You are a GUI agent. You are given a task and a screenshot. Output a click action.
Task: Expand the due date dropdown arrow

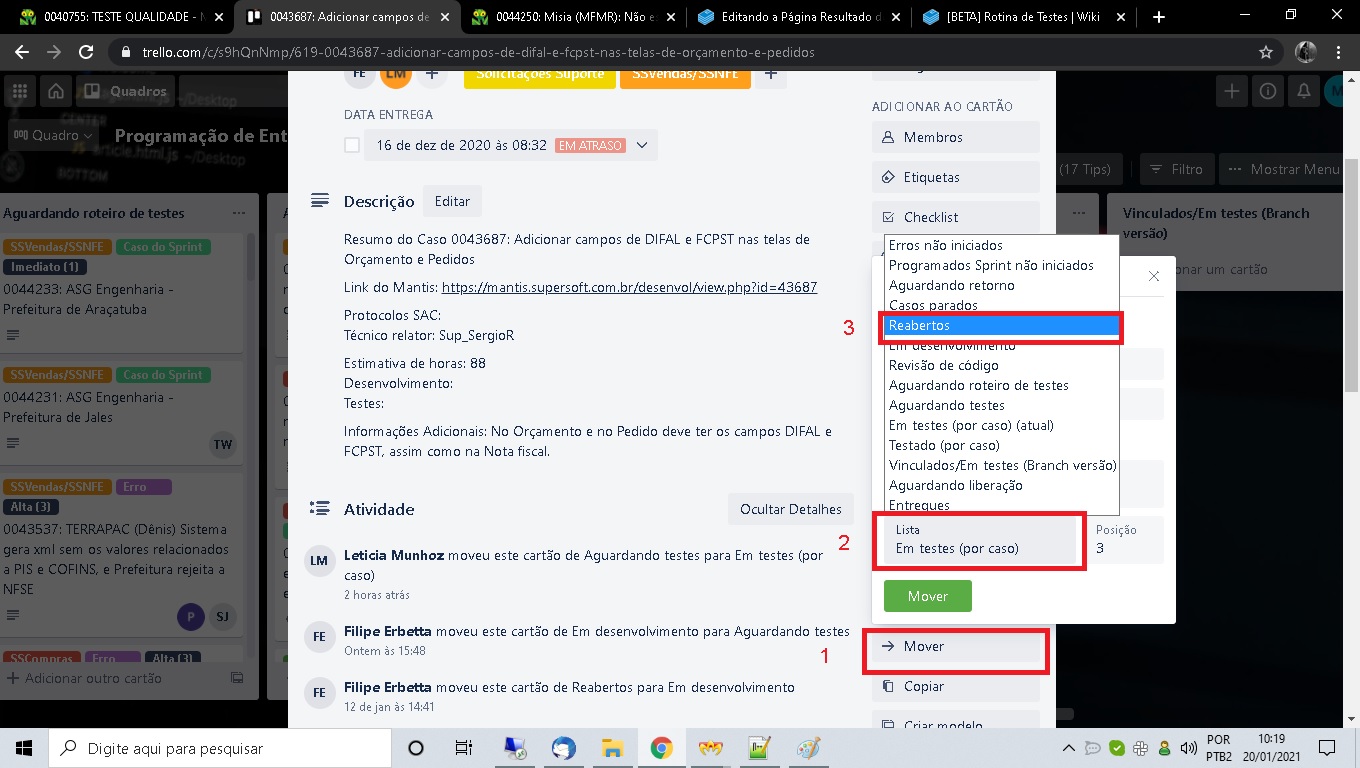click(x=642, y=145)
